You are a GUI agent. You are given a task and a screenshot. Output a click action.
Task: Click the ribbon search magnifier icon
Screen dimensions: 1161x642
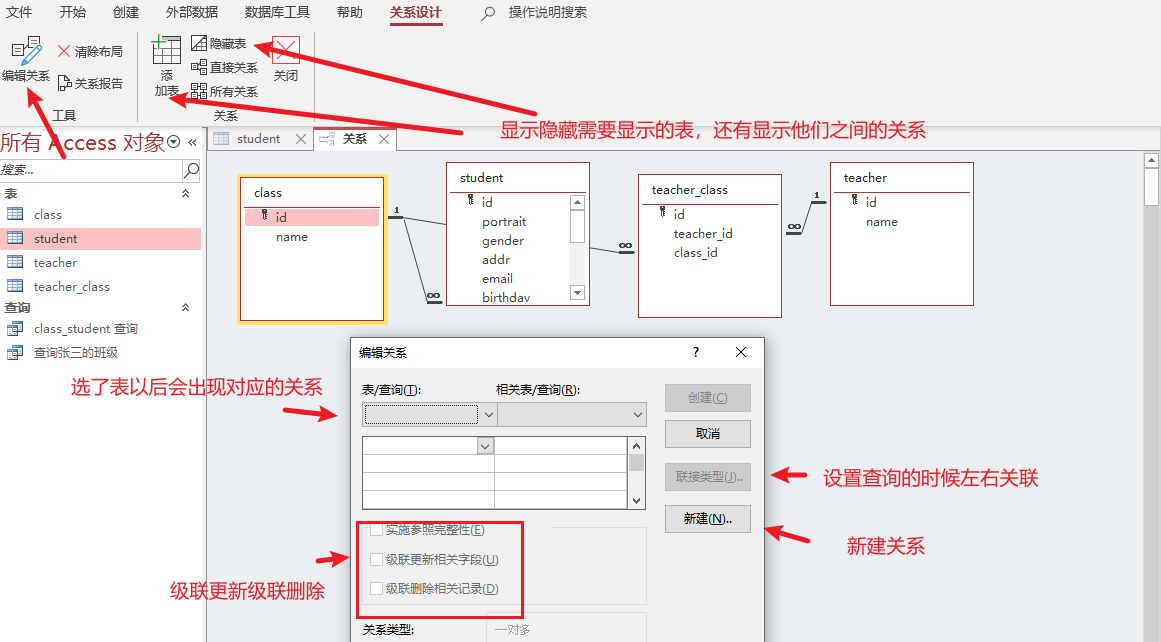(x=487, y=13)
